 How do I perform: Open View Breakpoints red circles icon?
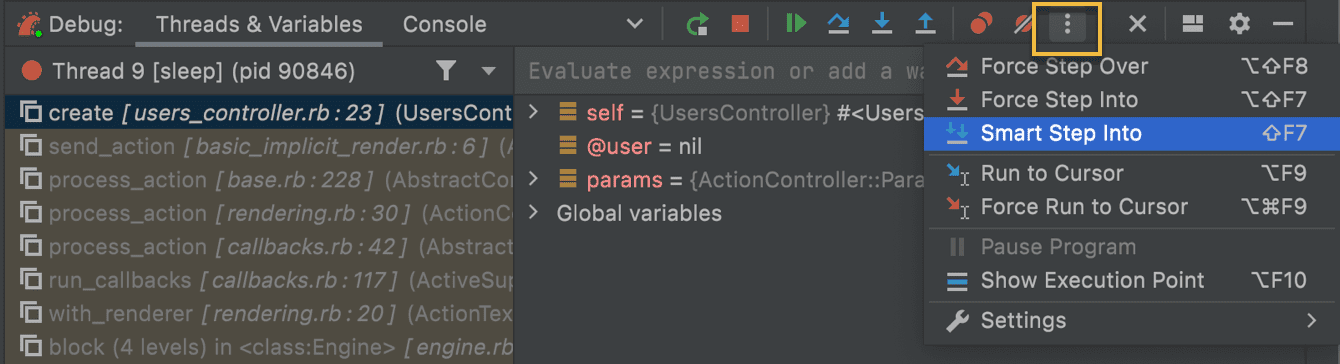click(982, 24)
